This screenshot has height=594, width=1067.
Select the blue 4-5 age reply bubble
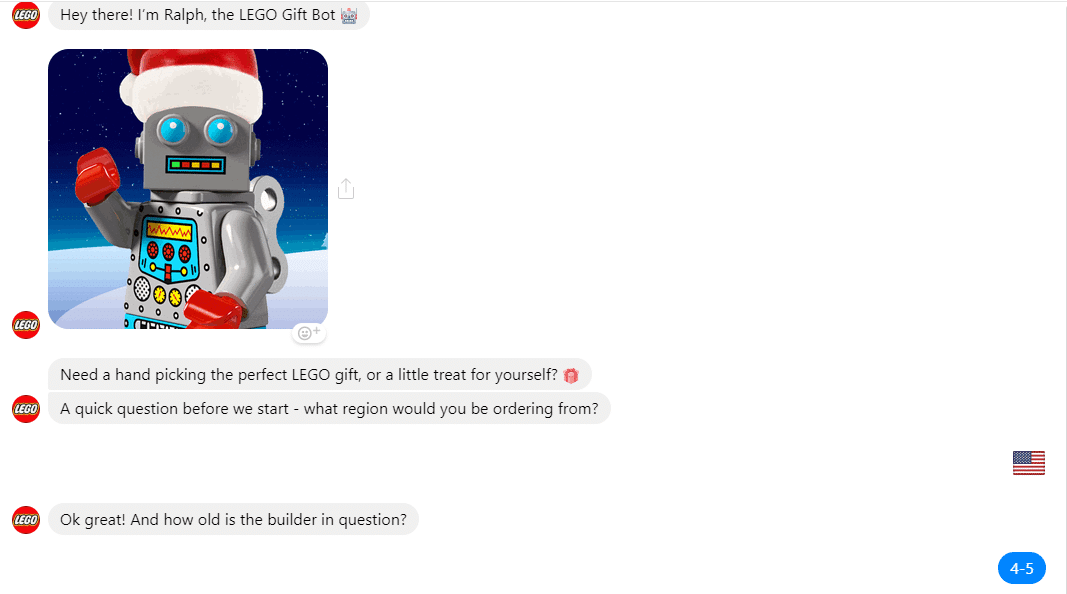pos(1021,568)
